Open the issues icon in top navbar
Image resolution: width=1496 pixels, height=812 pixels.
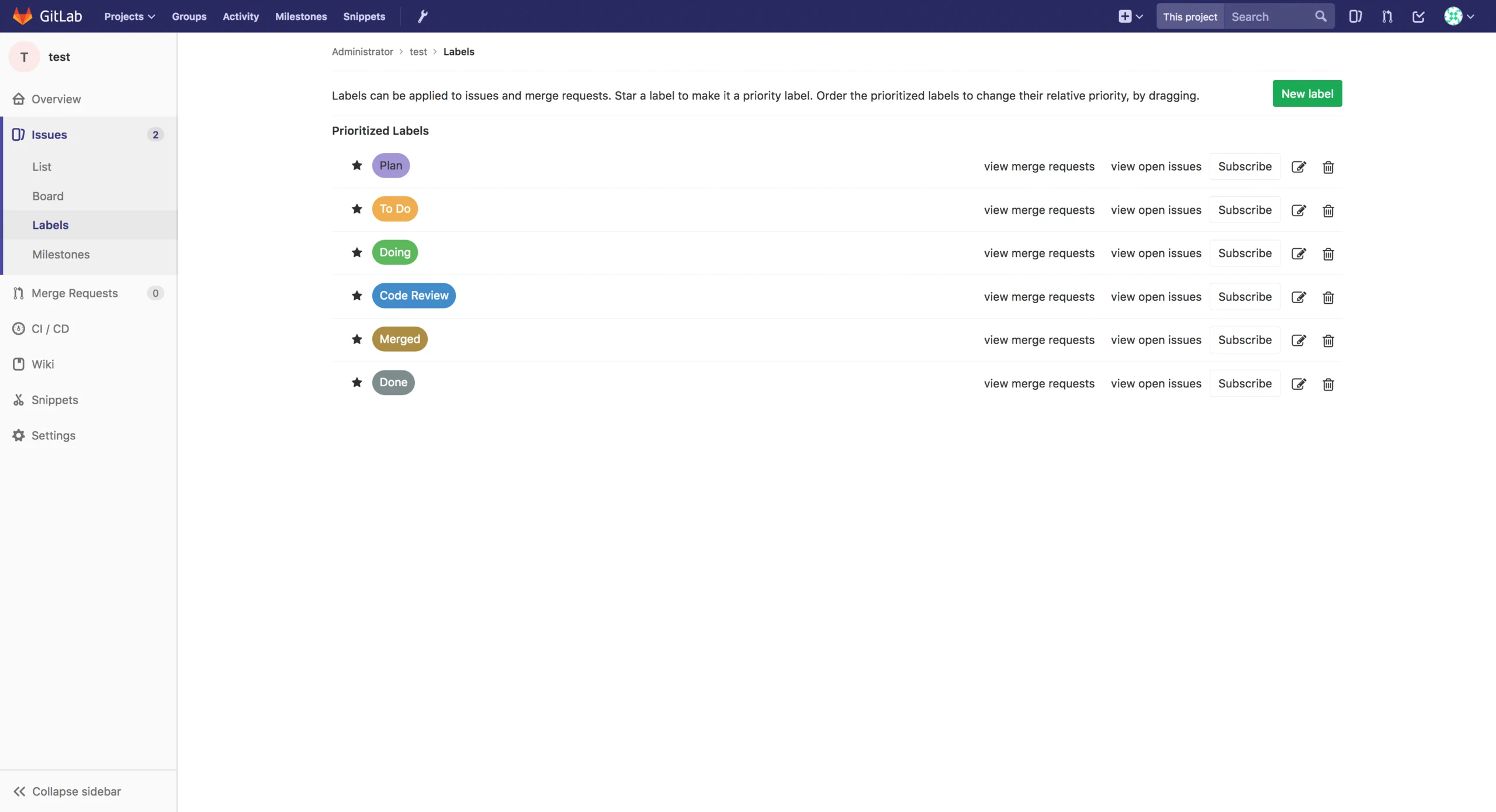coord(1355,16)
